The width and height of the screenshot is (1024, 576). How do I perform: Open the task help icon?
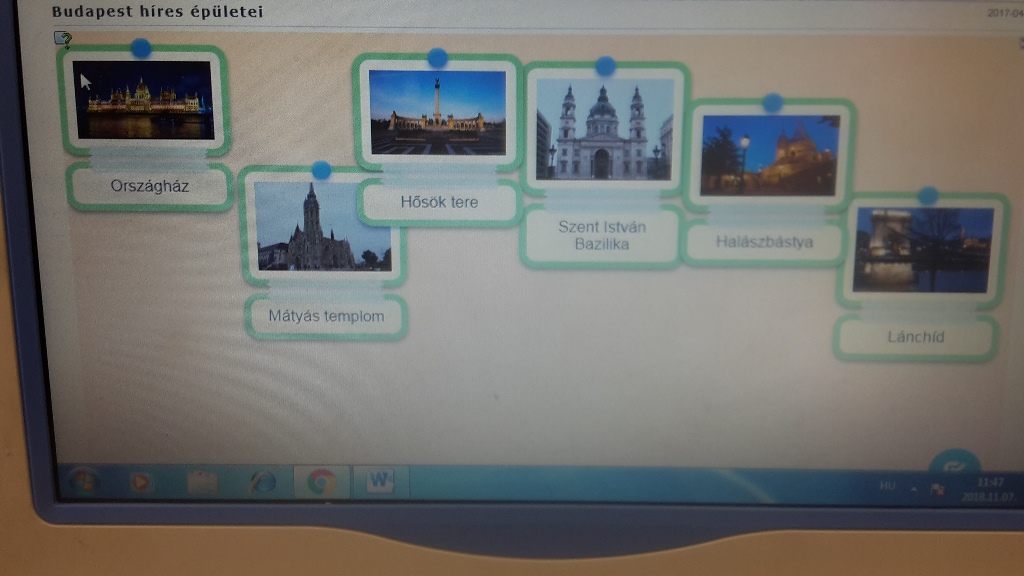[63, 40]
